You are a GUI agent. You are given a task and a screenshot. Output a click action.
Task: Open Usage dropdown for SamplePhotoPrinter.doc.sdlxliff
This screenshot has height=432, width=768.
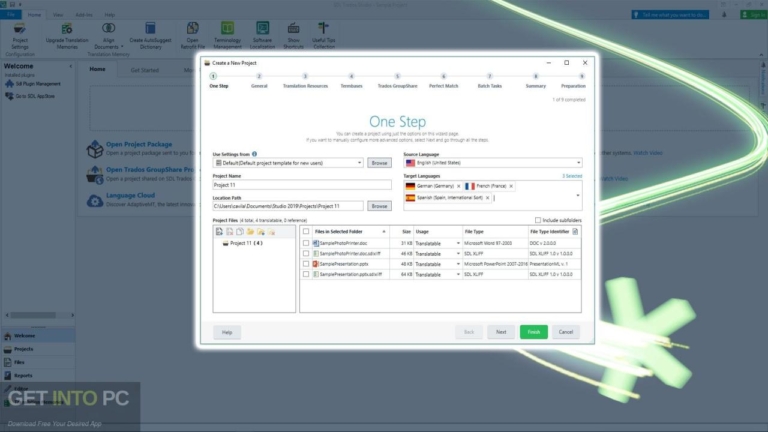458,254
